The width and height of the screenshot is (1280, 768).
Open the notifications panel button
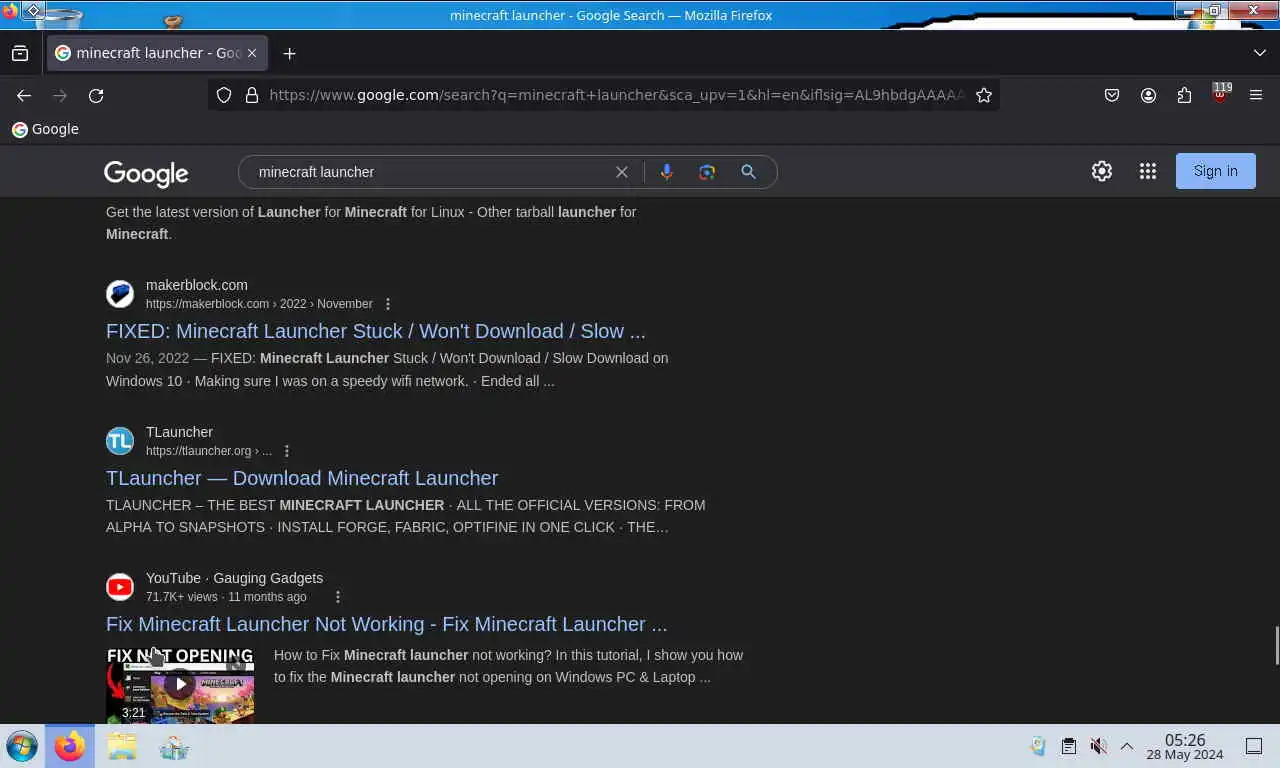pyautogui.click(x=1254, y=746)
